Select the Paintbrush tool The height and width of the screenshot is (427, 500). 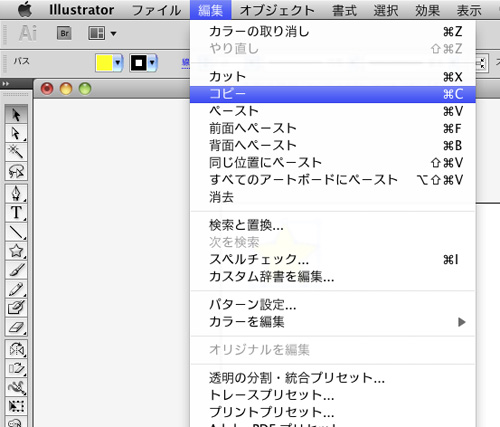coord(16,270)
